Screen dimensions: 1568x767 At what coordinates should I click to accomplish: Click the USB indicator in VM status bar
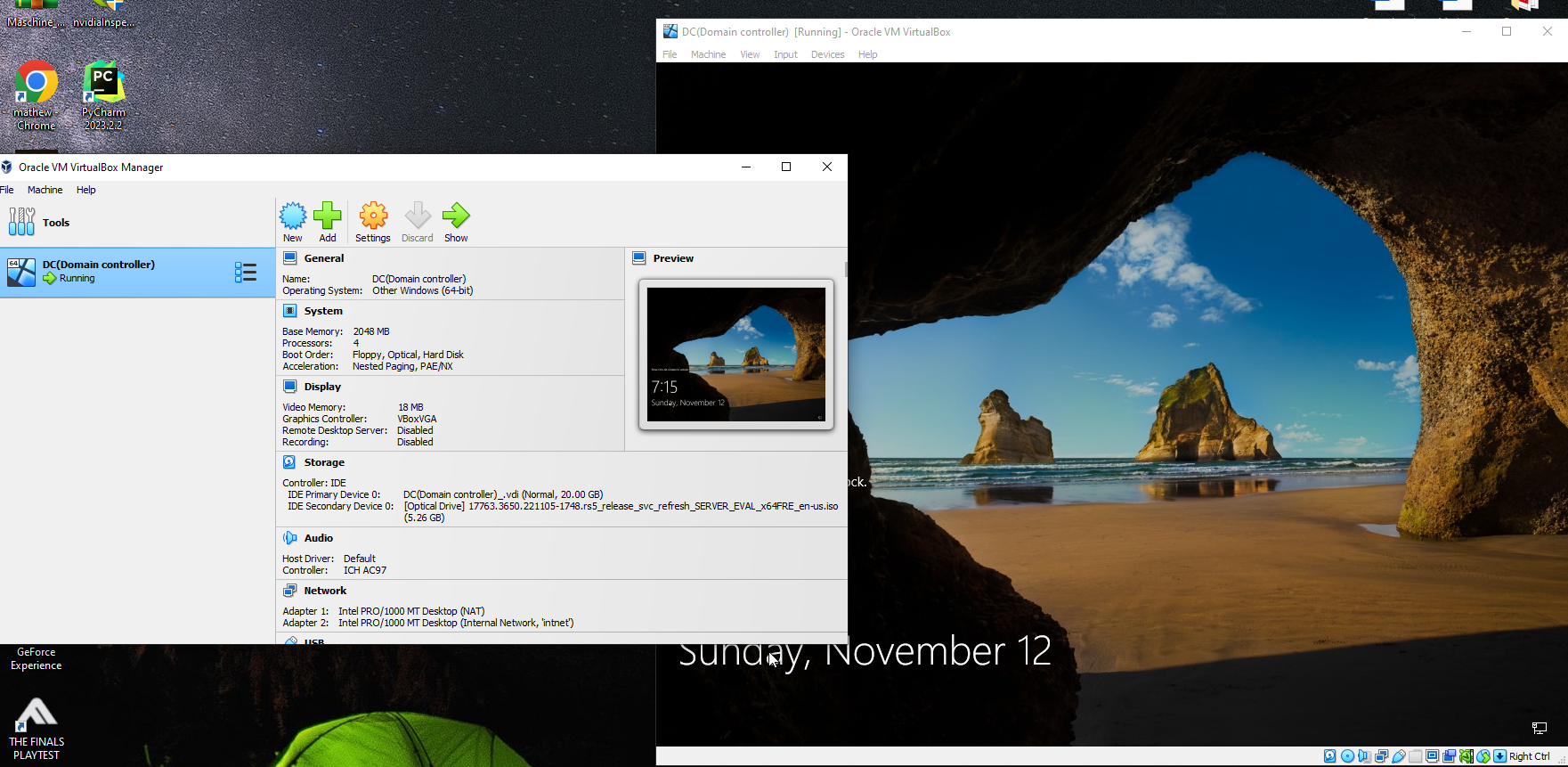tap(1399, 756)
